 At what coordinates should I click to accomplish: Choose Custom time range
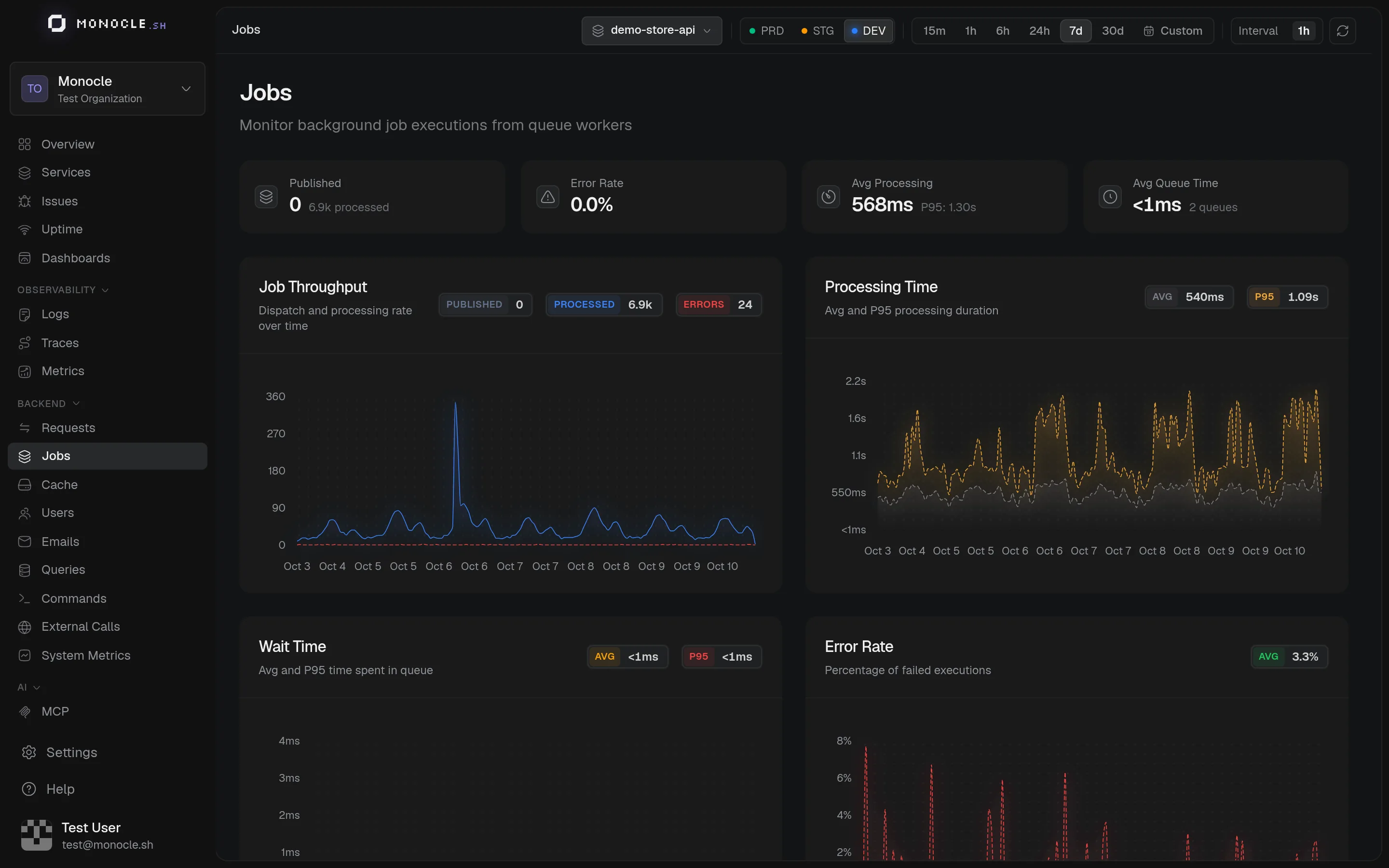(x=1172, y=30)
